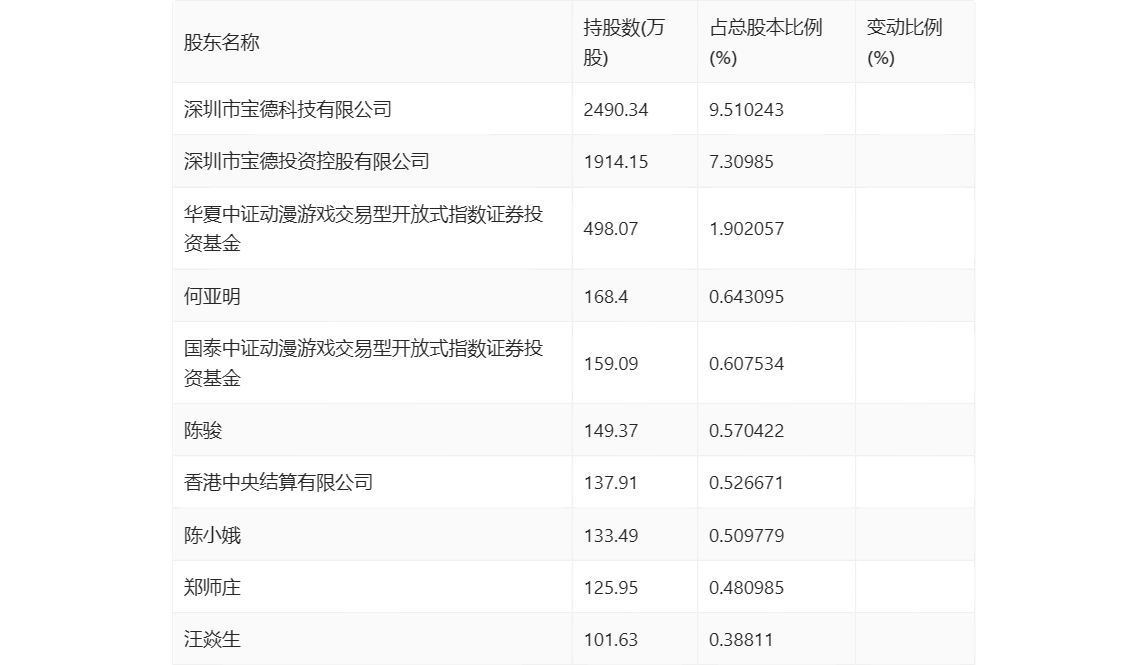Image resolution: width=1148 pixels, height=665 pixels.
Task: Select the 持股数(万股) column header
Action: [x=624, y=42]
